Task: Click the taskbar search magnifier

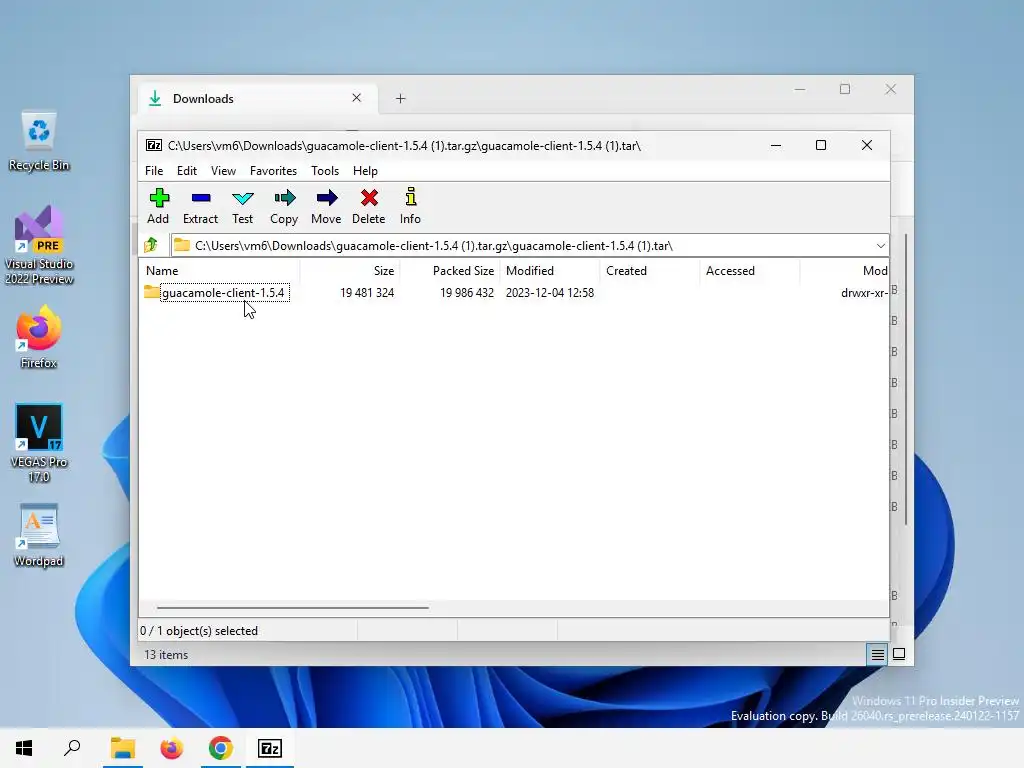Action: pyautogui.click(x=72, y=748)
